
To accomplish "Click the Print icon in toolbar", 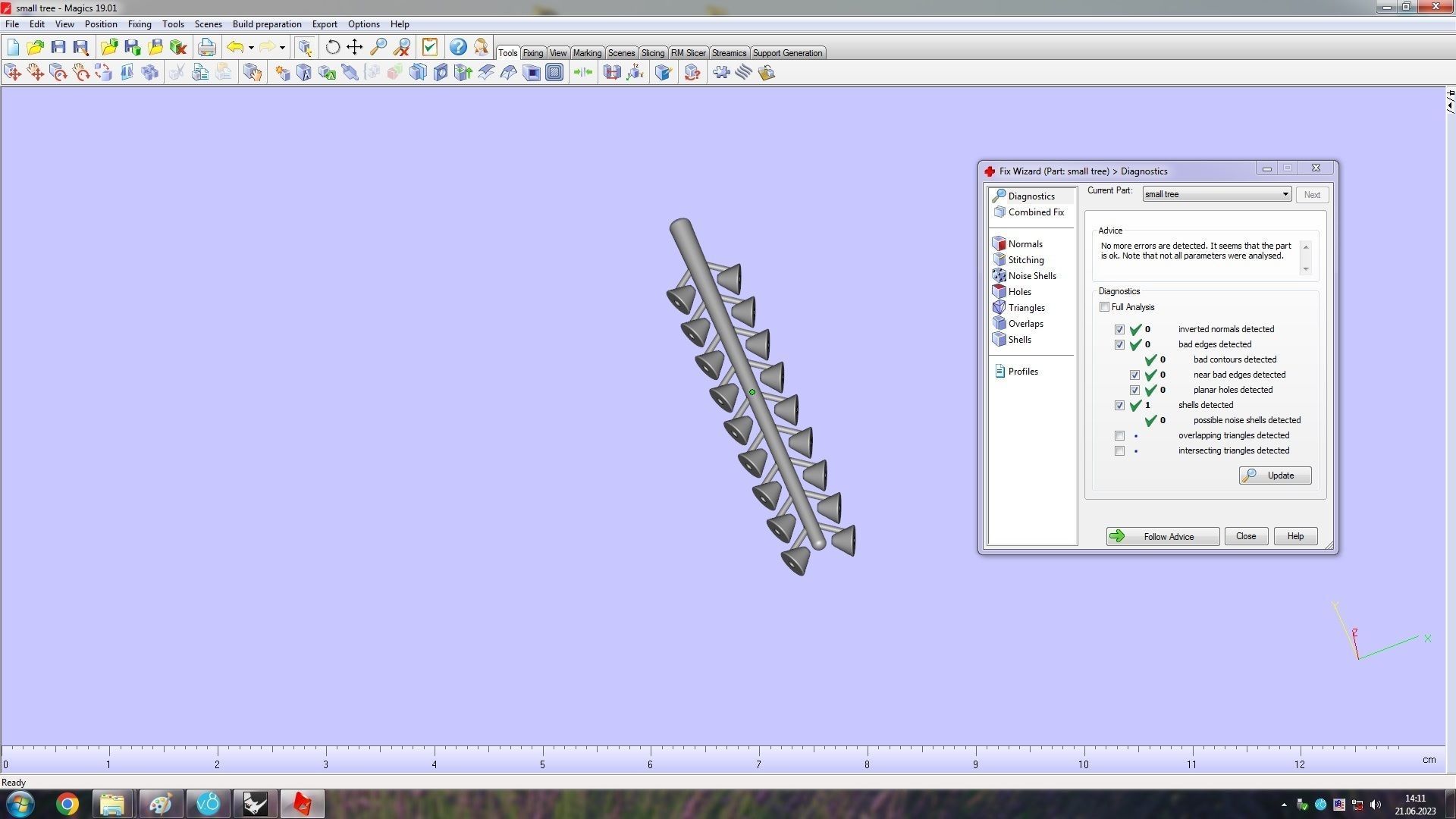I will click(206, 47).
